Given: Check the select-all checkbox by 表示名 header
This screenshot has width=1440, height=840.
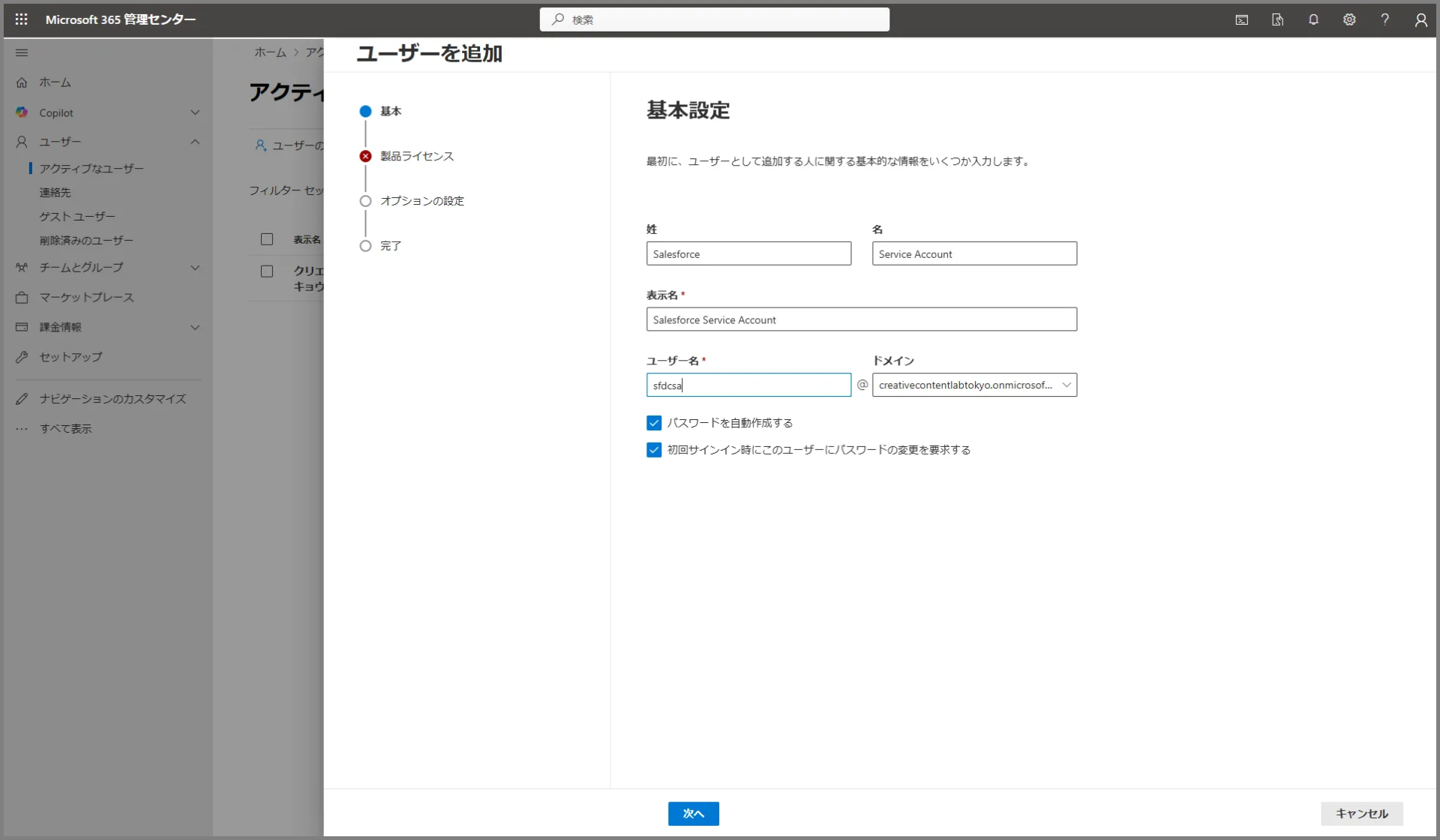Looking at the screenshot, I should click(267, 239).
